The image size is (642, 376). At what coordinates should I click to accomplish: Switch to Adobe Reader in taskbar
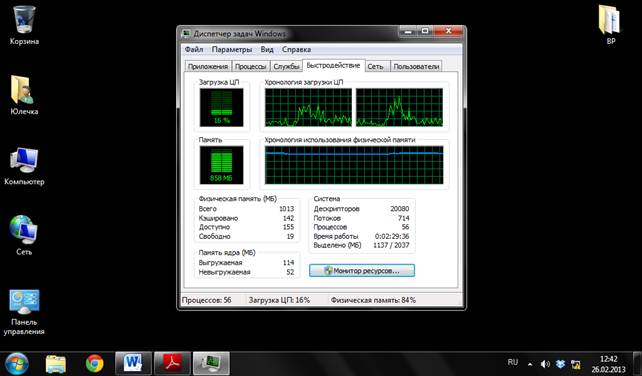click(172, 363)
